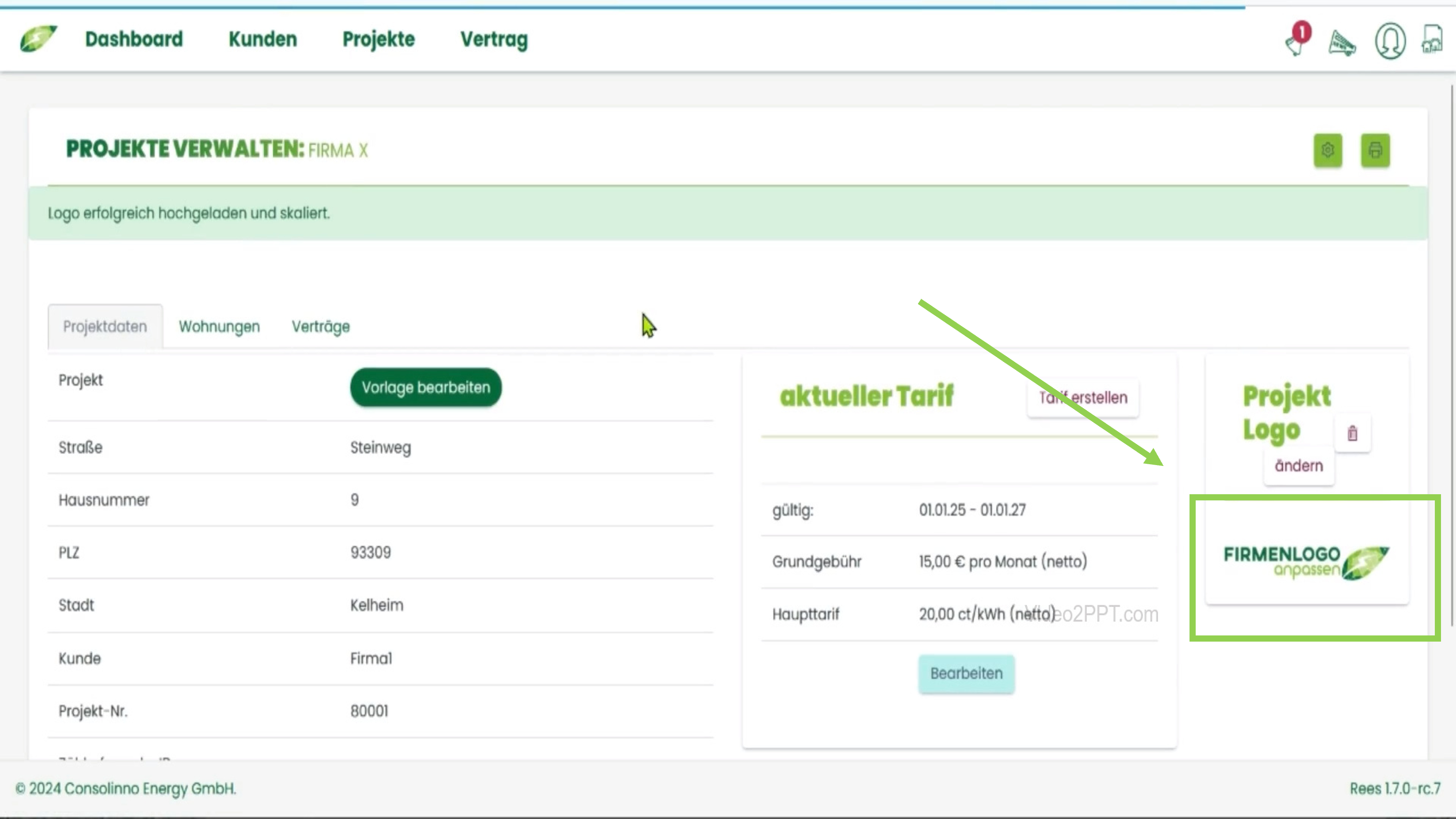Screen dimensions: 1456x819
Task: Open the user profile avatar icon
Action: pos(1390,41)
